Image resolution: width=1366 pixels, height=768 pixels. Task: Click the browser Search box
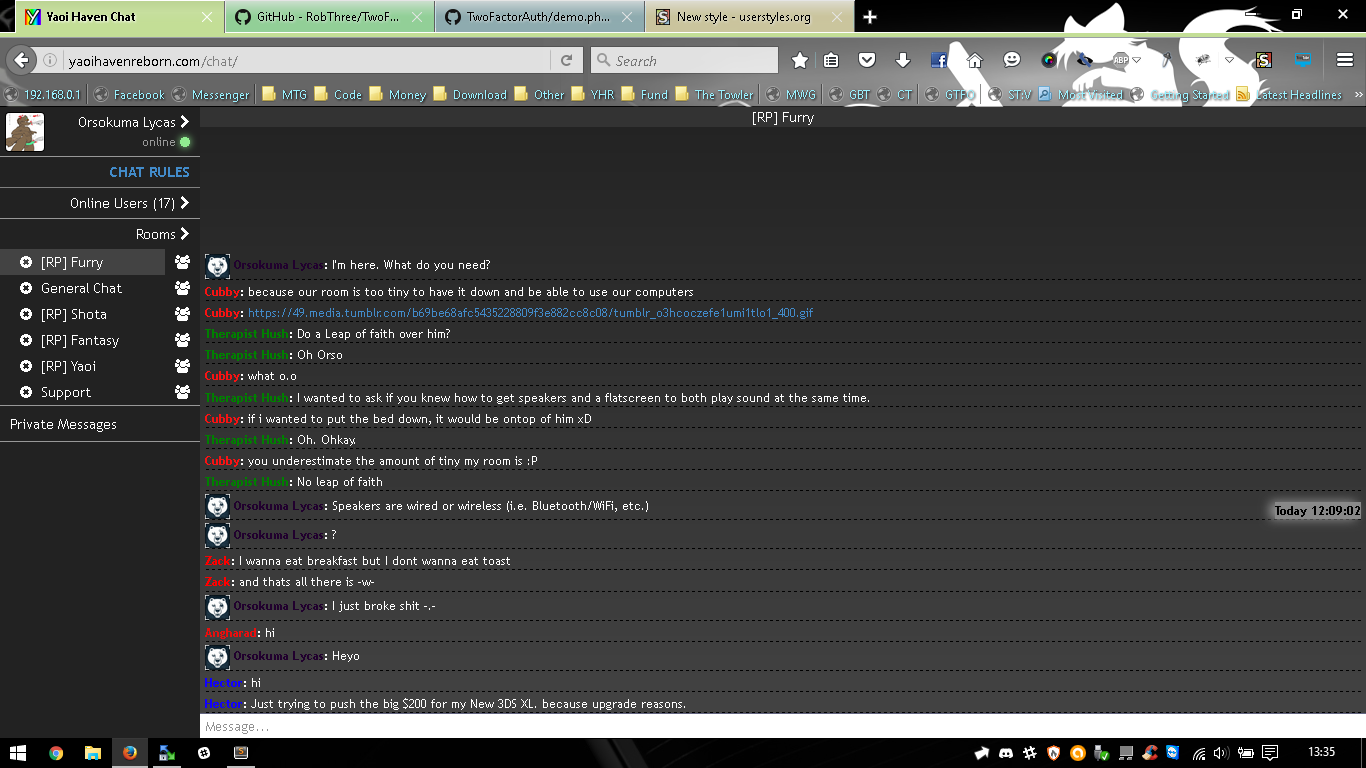684,60
